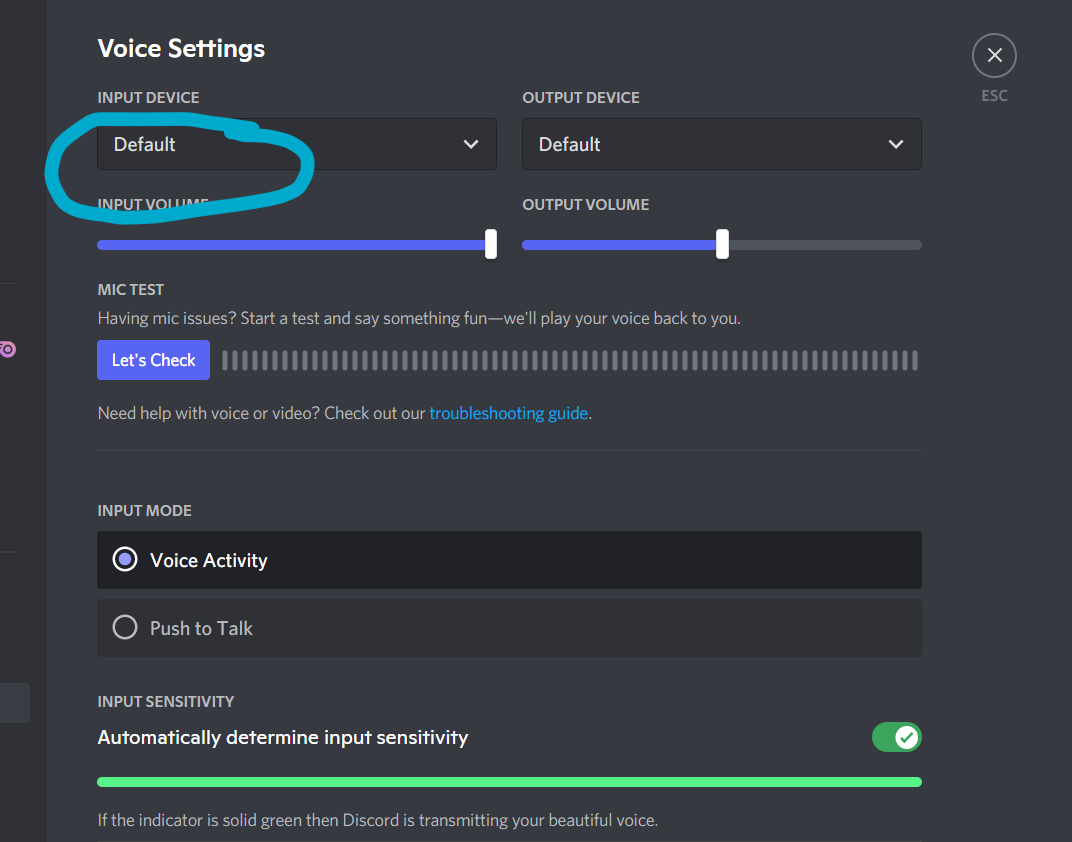Start mic test with Let's Check
Viewport: 1072px width, 842px height.
153,360
